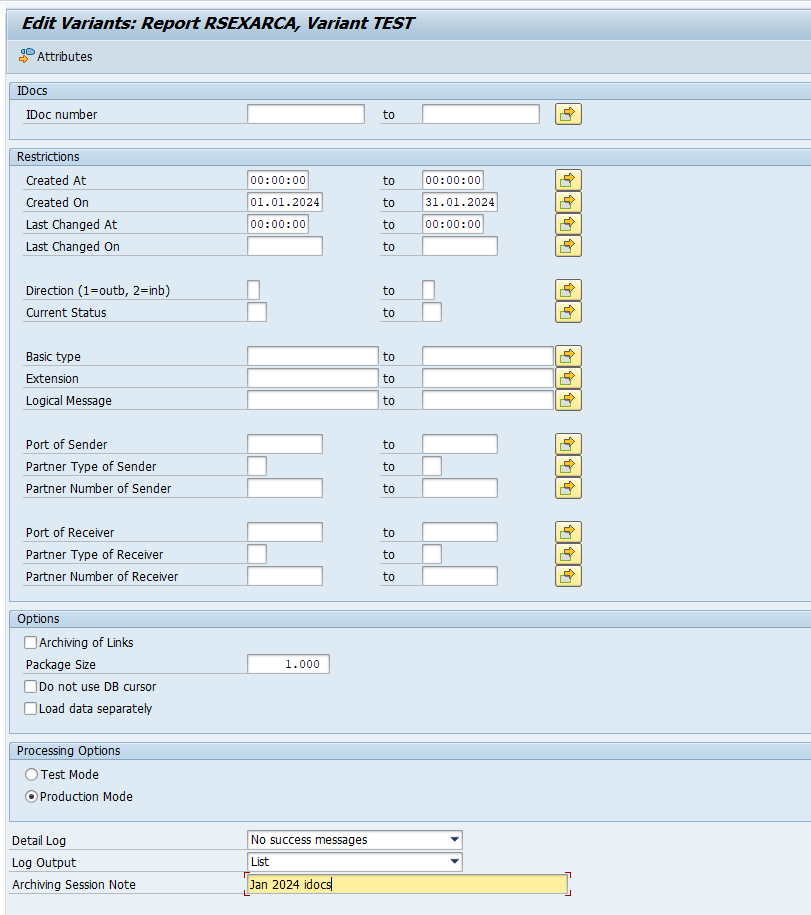Open multiple selection for Direction field
Image resolution: width=811 pixels, height=915 pixels.
click(568, 290)
